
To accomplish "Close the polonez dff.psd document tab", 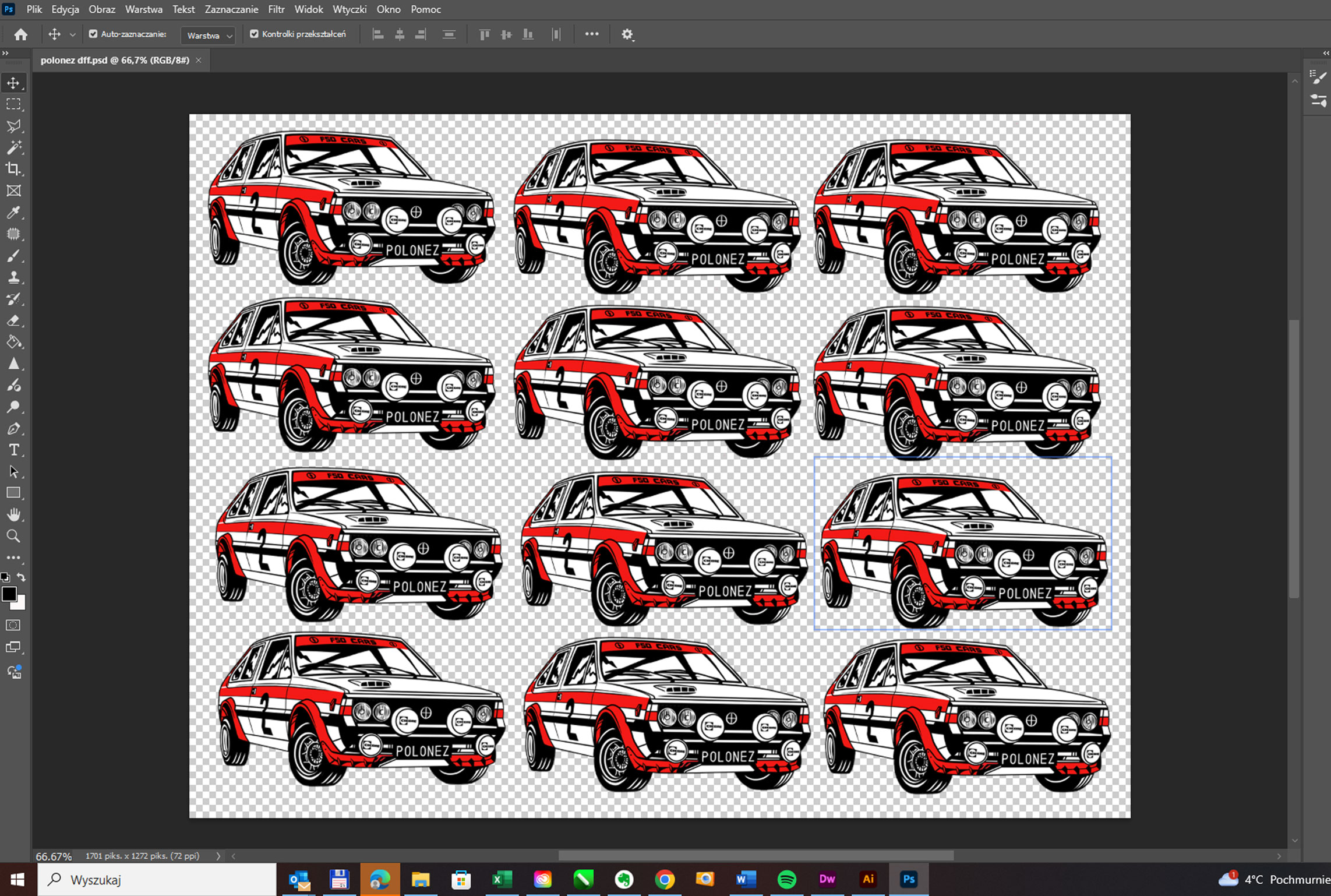I will click(199, 60).
